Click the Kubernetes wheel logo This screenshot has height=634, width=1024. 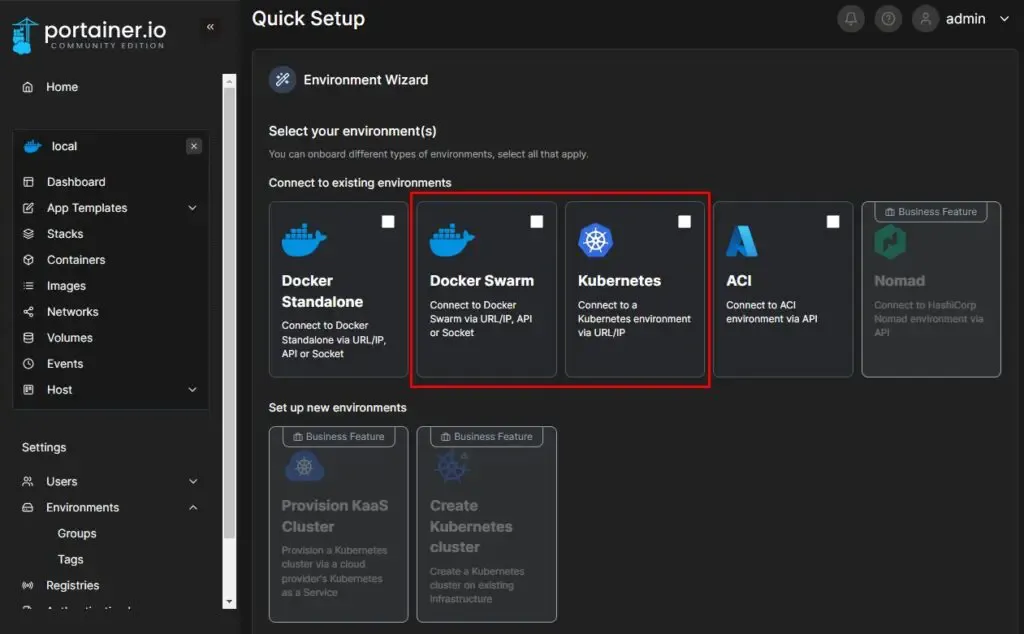point(596,240)
